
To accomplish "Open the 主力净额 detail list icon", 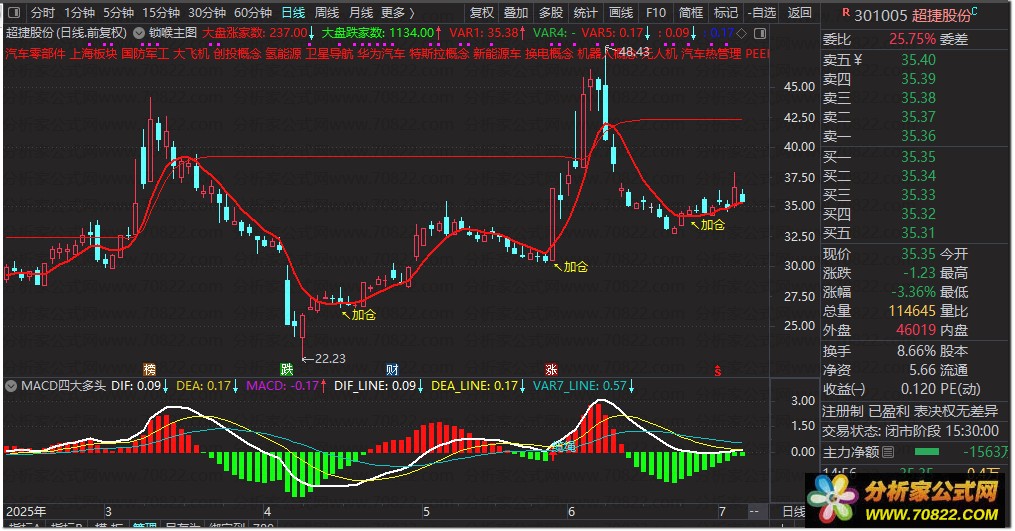I will pos(888,452).
